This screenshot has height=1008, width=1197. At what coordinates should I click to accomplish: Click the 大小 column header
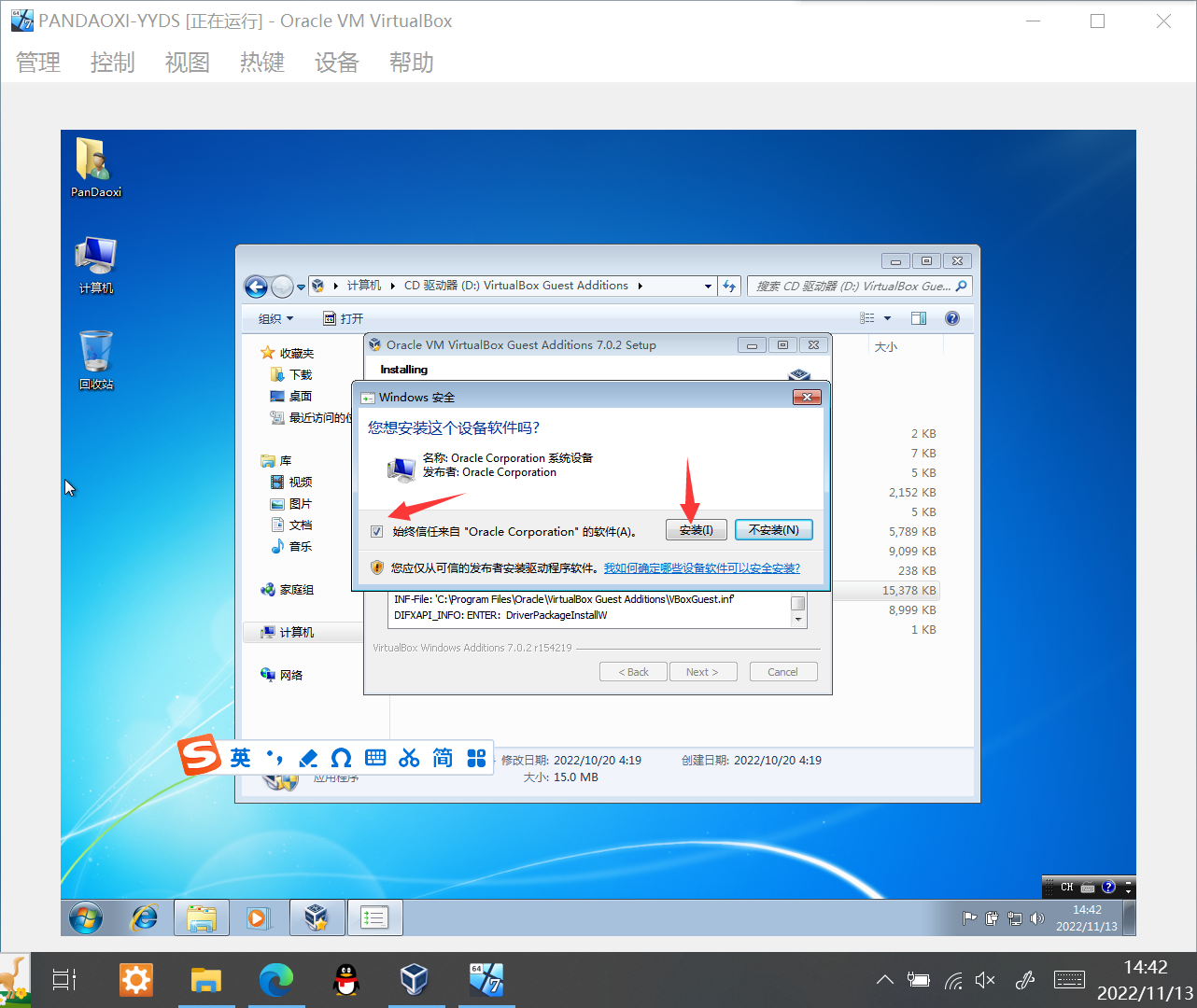pos(886,346)
